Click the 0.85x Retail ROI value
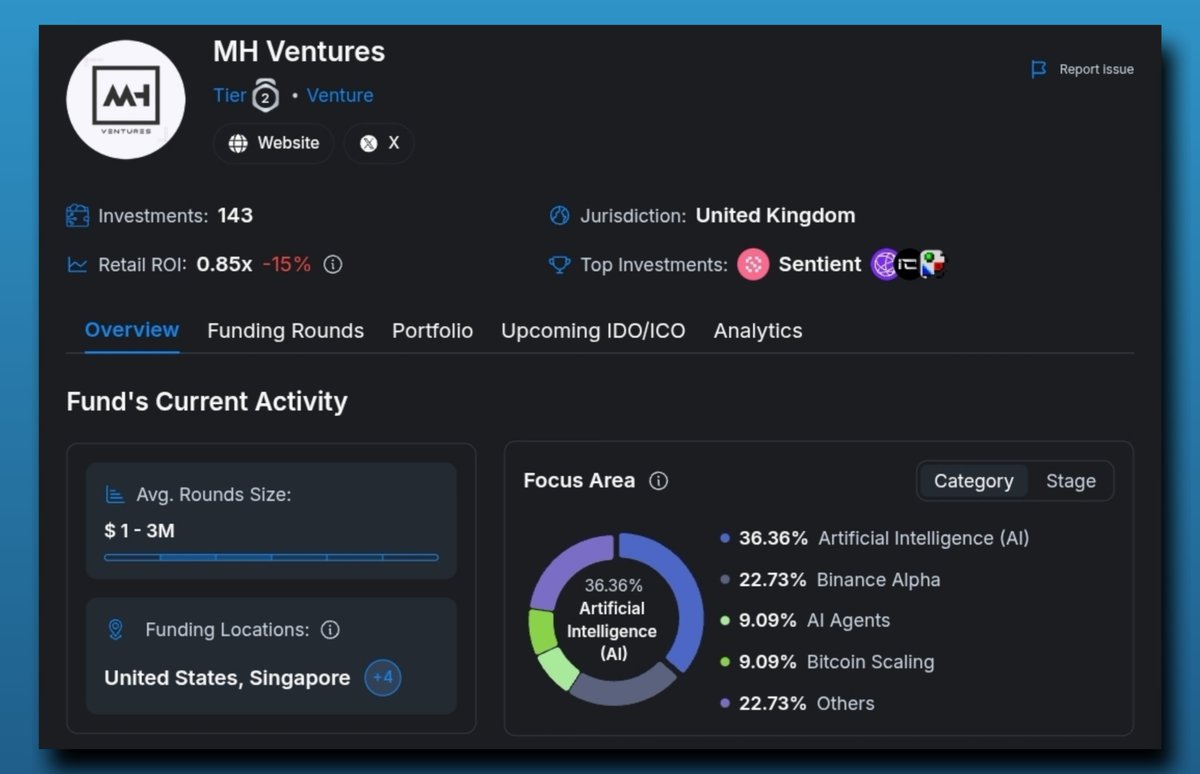The width and height of the screenshot is (1200, 774). click(x=224, y=265)
